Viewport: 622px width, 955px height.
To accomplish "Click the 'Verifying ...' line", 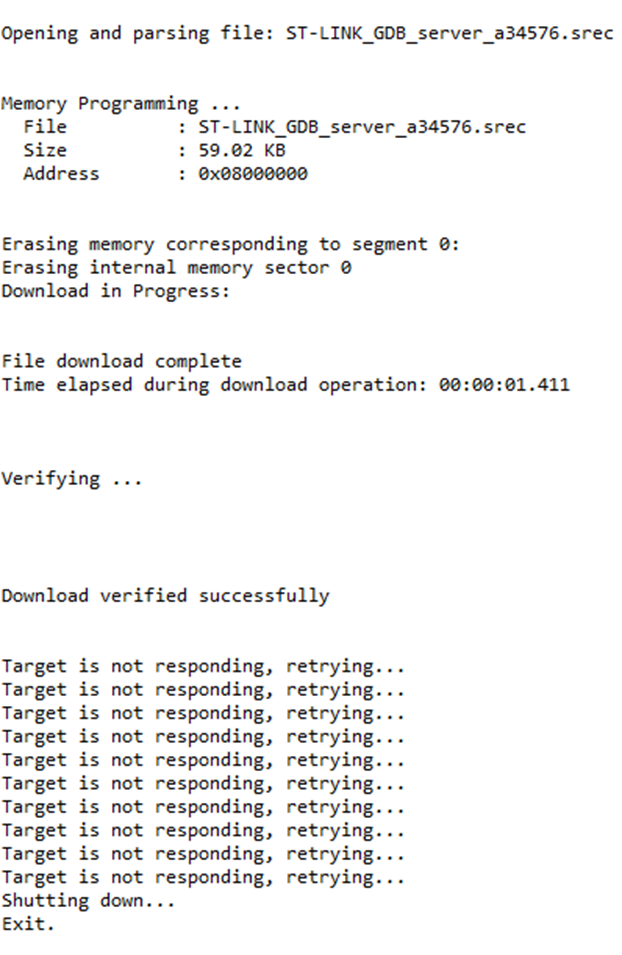I will point(71,479).
